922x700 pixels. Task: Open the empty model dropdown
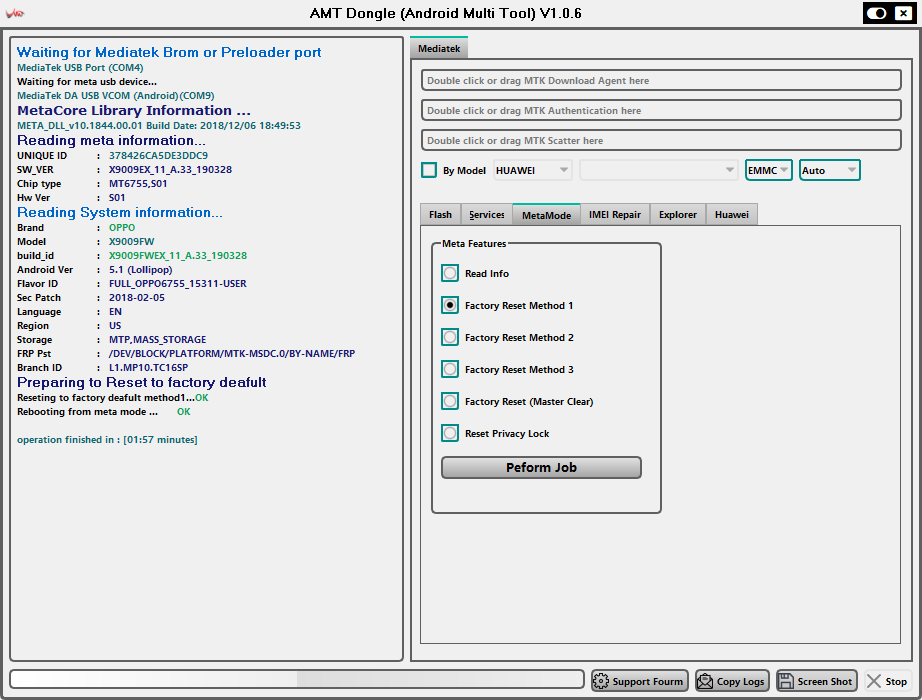pos(659,171)
